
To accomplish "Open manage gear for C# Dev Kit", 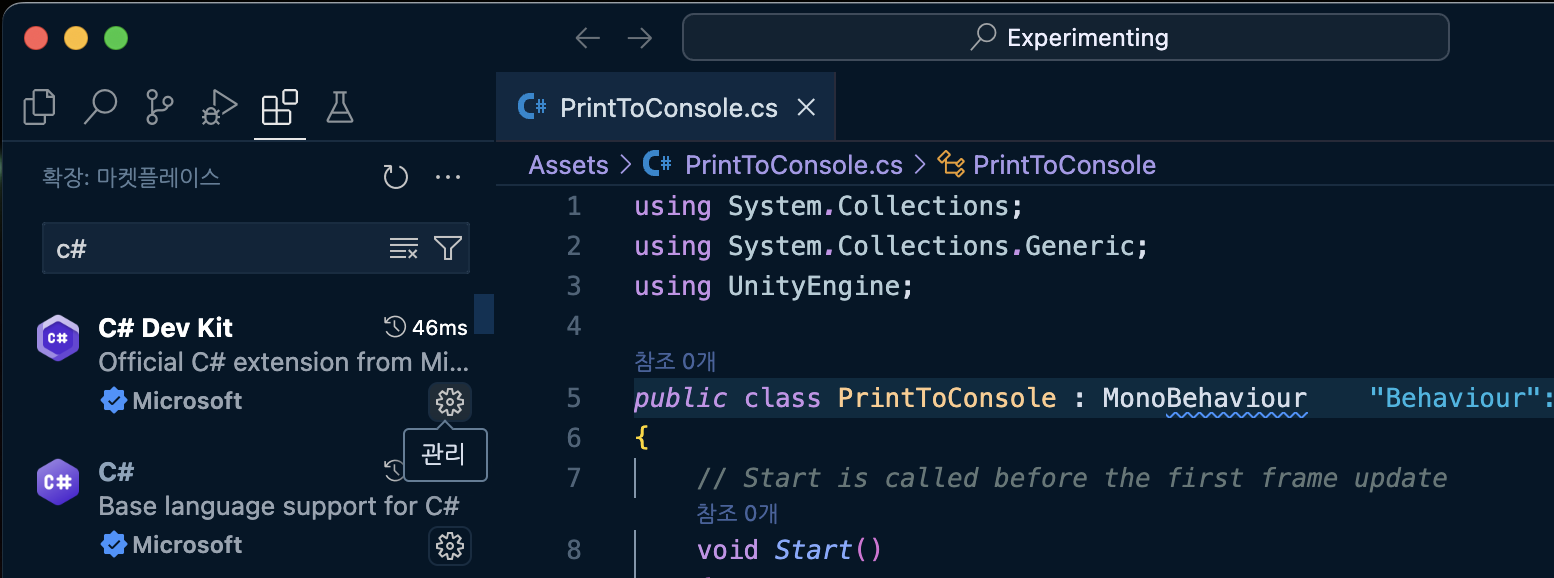I will [450, 402].
